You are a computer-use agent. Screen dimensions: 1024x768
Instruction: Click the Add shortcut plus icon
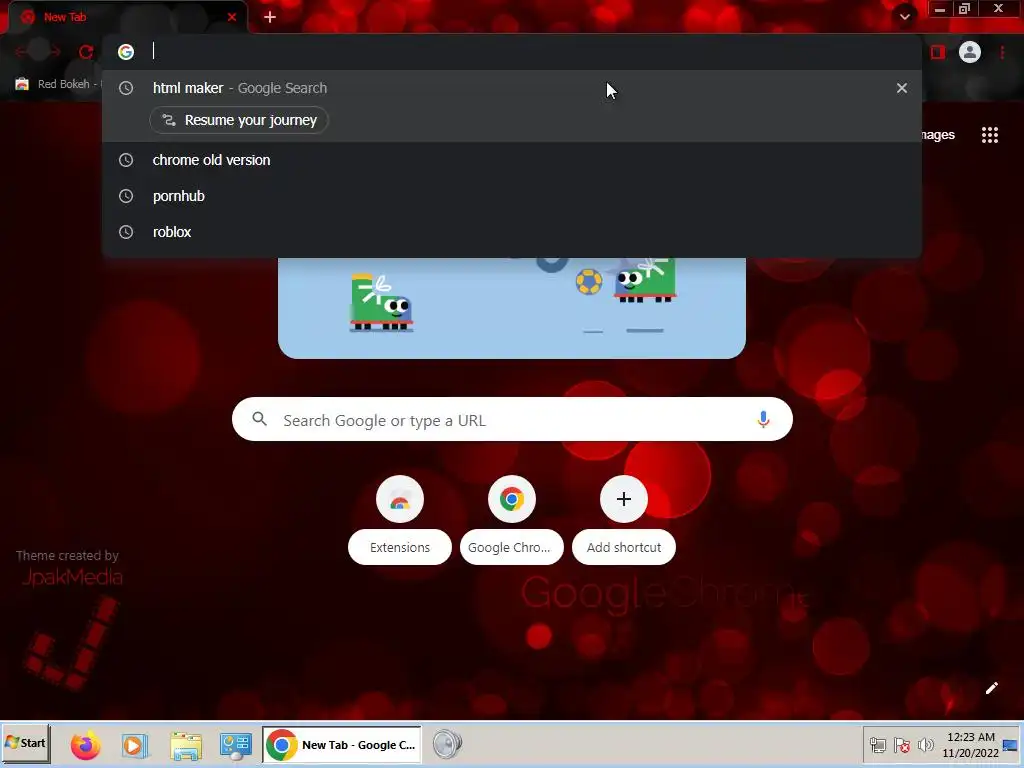[x=624, y=499]
